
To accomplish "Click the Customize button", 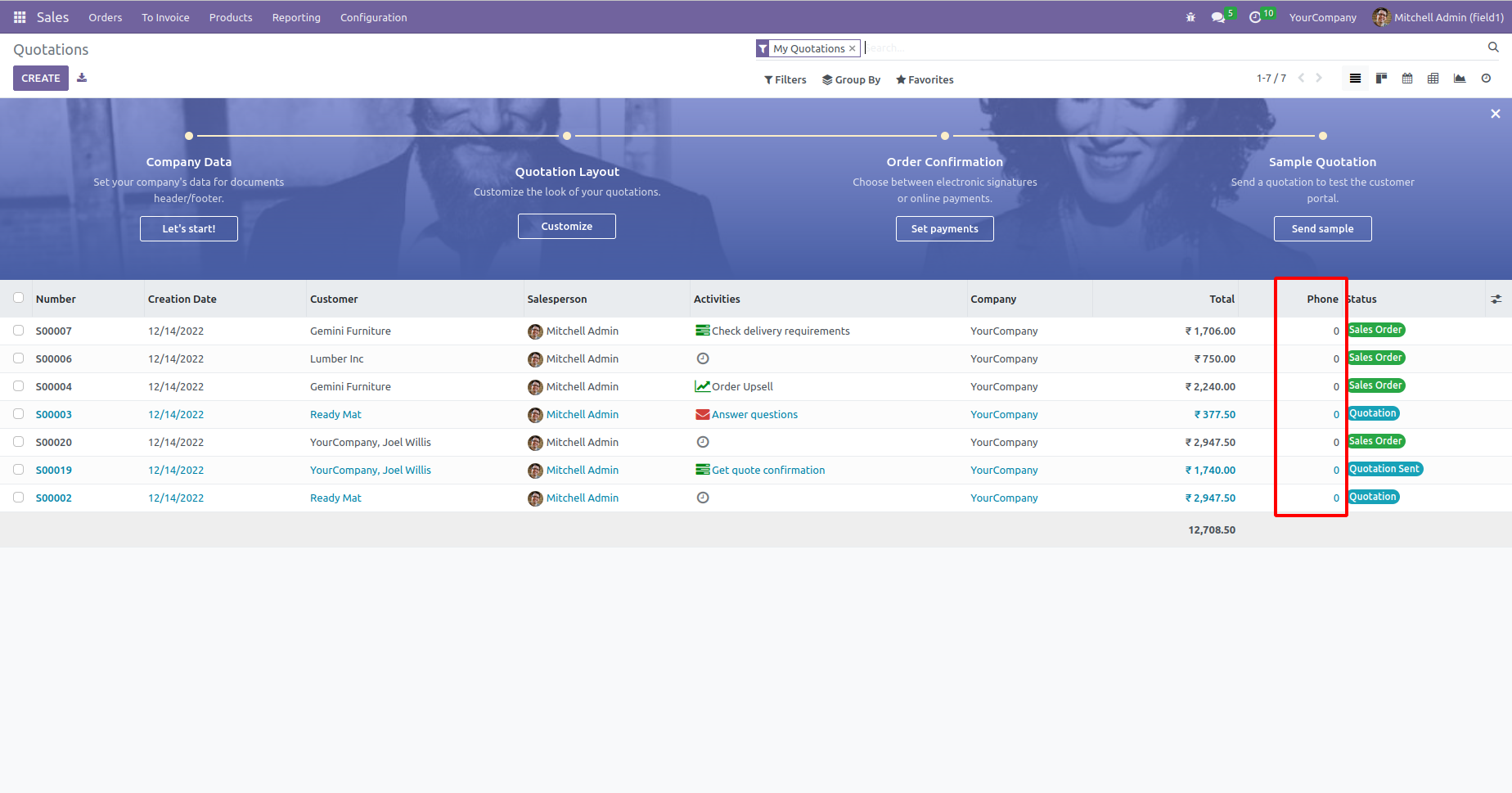I will point(567,227).
